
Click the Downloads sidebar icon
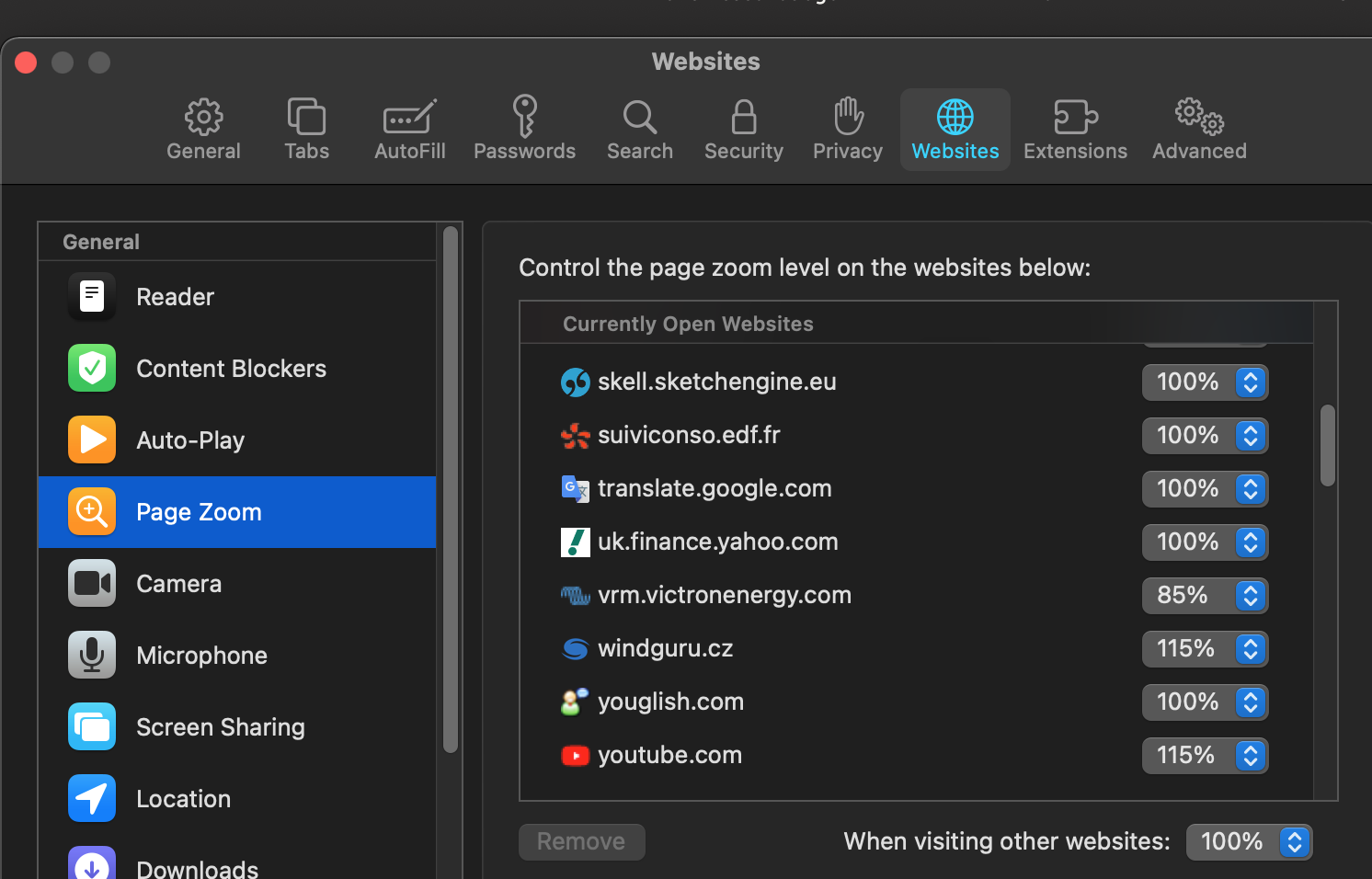click(x=92, y=864)
